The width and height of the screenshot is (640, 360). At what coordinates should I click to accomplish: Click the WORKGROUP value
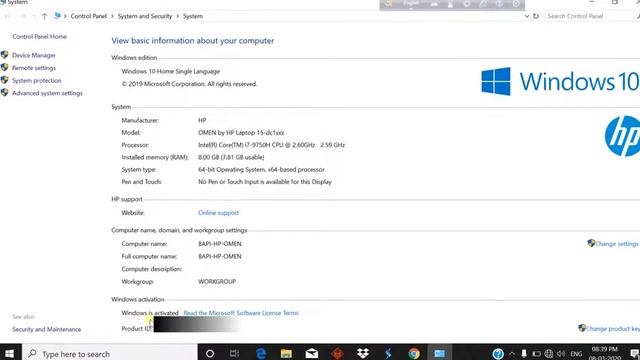pyautogui.click(x=217, y=282)
